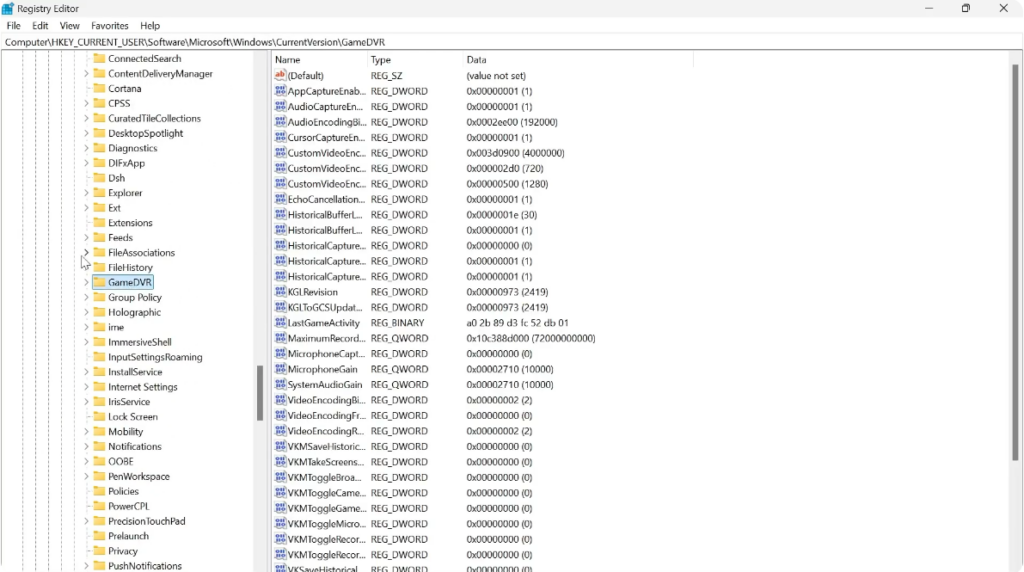The image size is (1024, 572).
Task: Click data value 0x0002ee00 (192000)
Action: click(512, 122)
